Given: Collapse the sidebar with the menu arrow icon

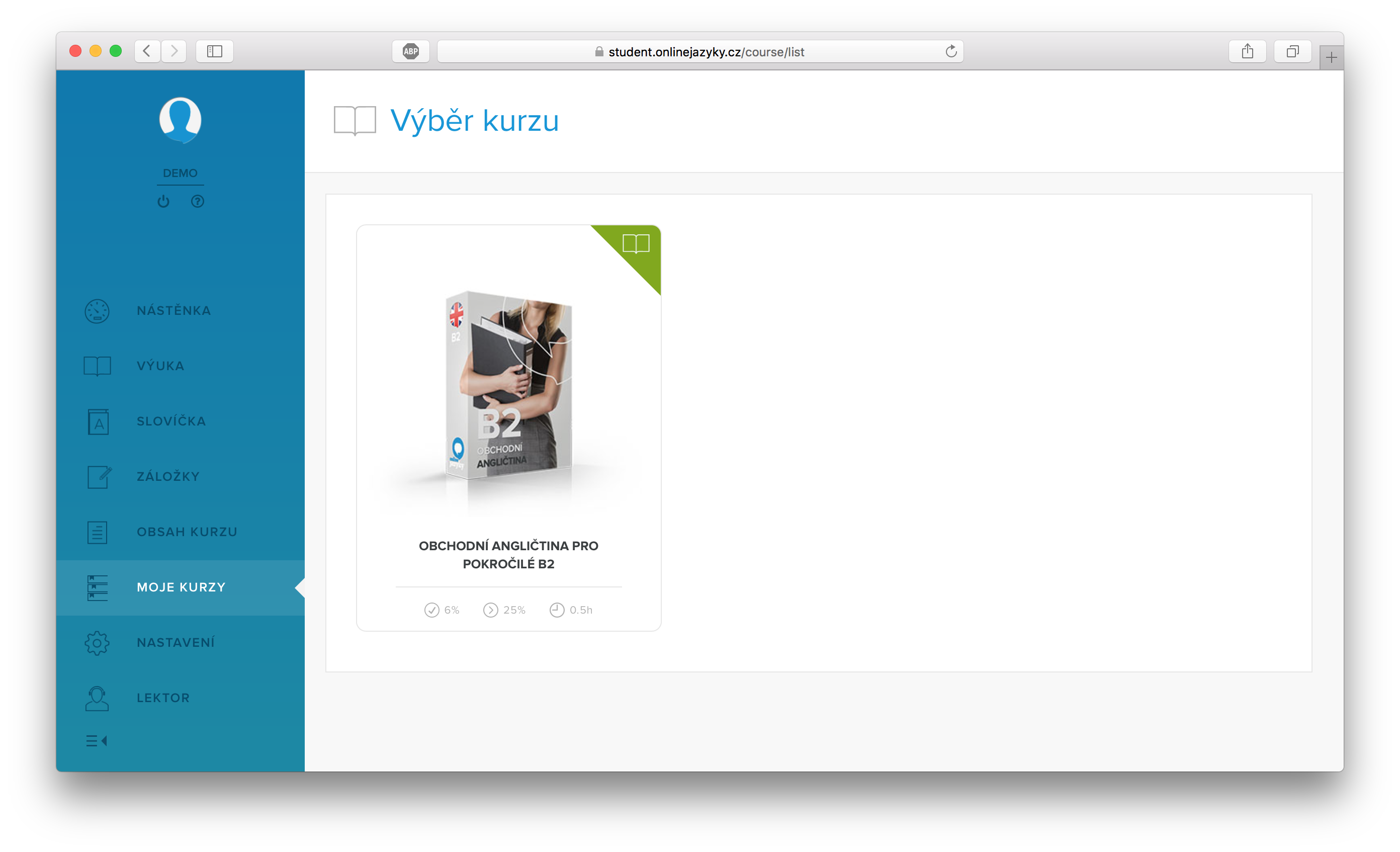Looking at the screenshot, I should click(x=96, y=741).
